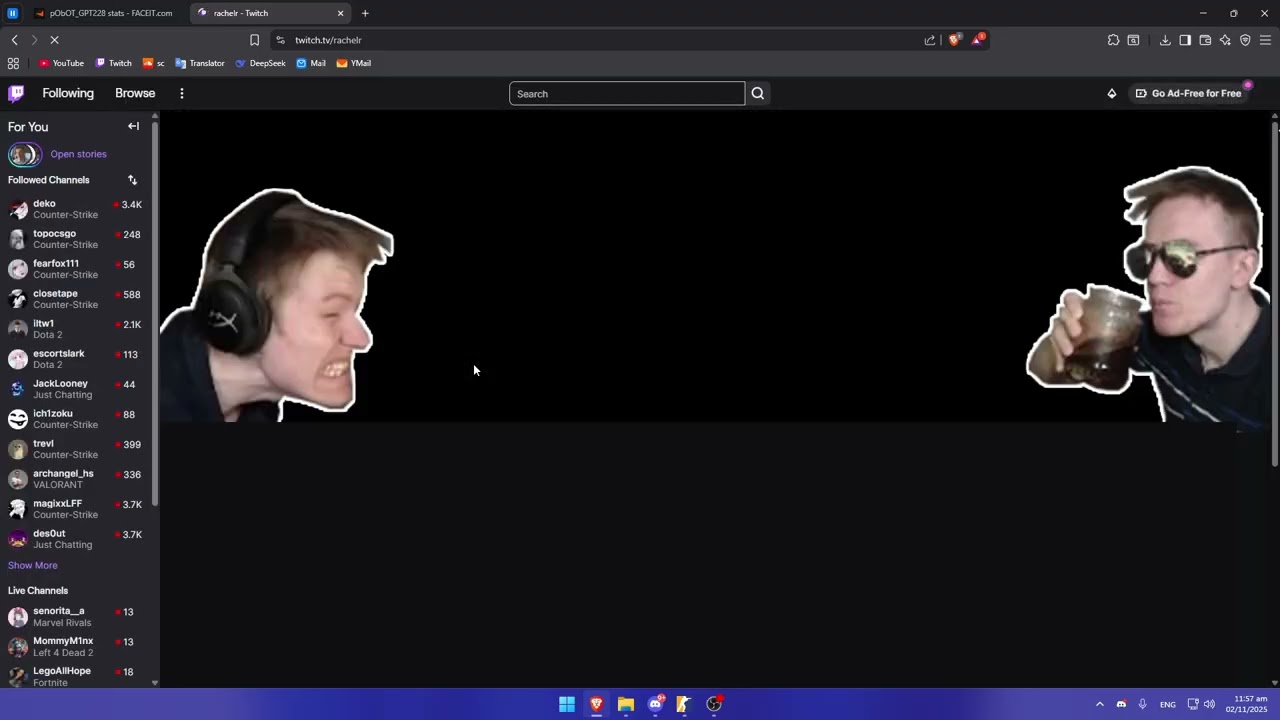This screenshot has width=1280, height=720.
Task: Open the apps grid in bookmarks bar
Action: (x=13, y=63)
